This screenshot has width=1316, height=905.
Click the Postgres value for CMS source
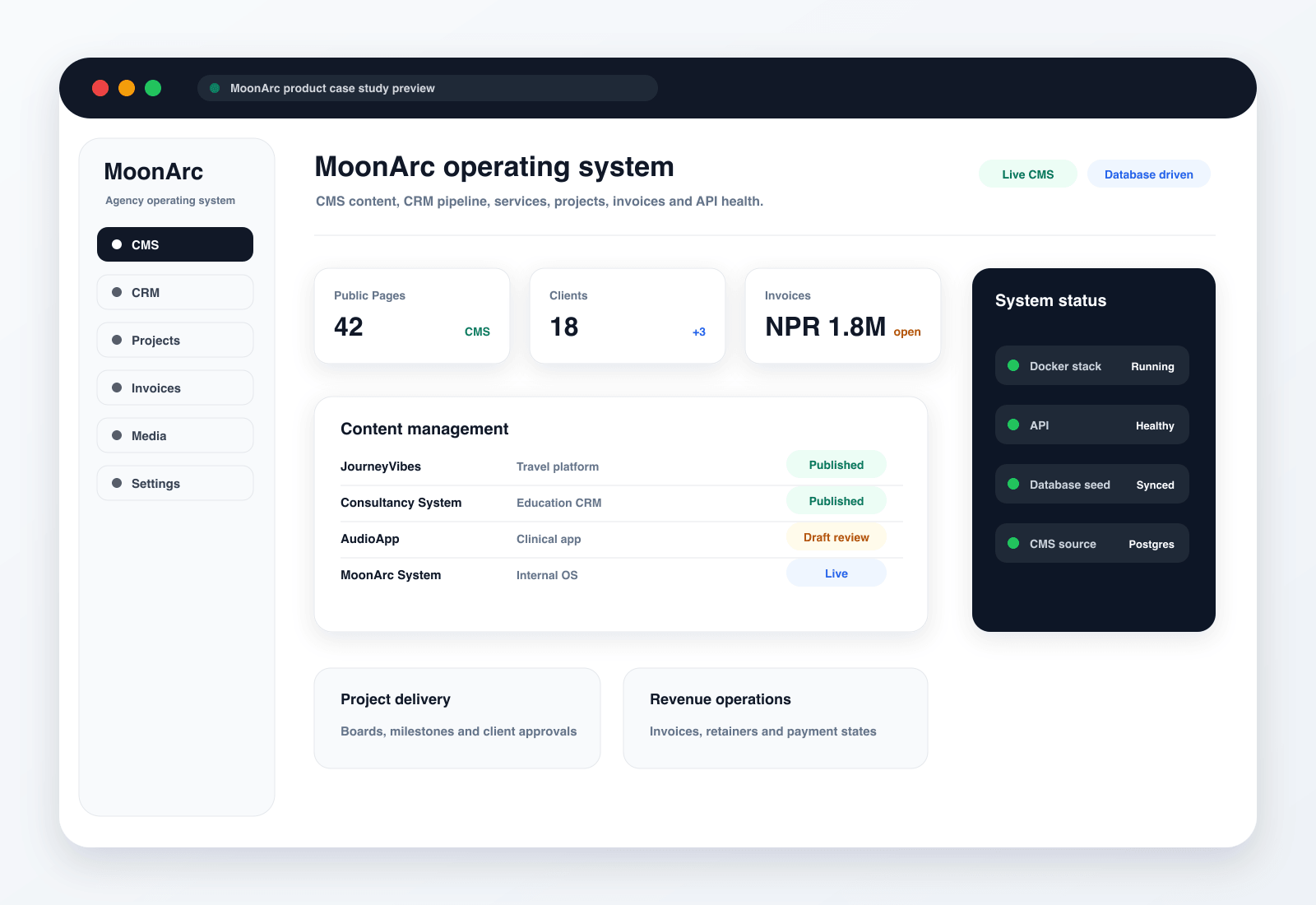point(1151,544)
